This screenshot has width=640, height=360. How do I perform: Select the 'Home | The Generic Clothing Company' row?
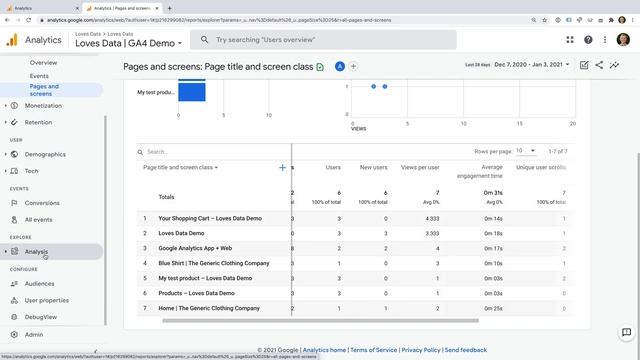click(355, 308)
